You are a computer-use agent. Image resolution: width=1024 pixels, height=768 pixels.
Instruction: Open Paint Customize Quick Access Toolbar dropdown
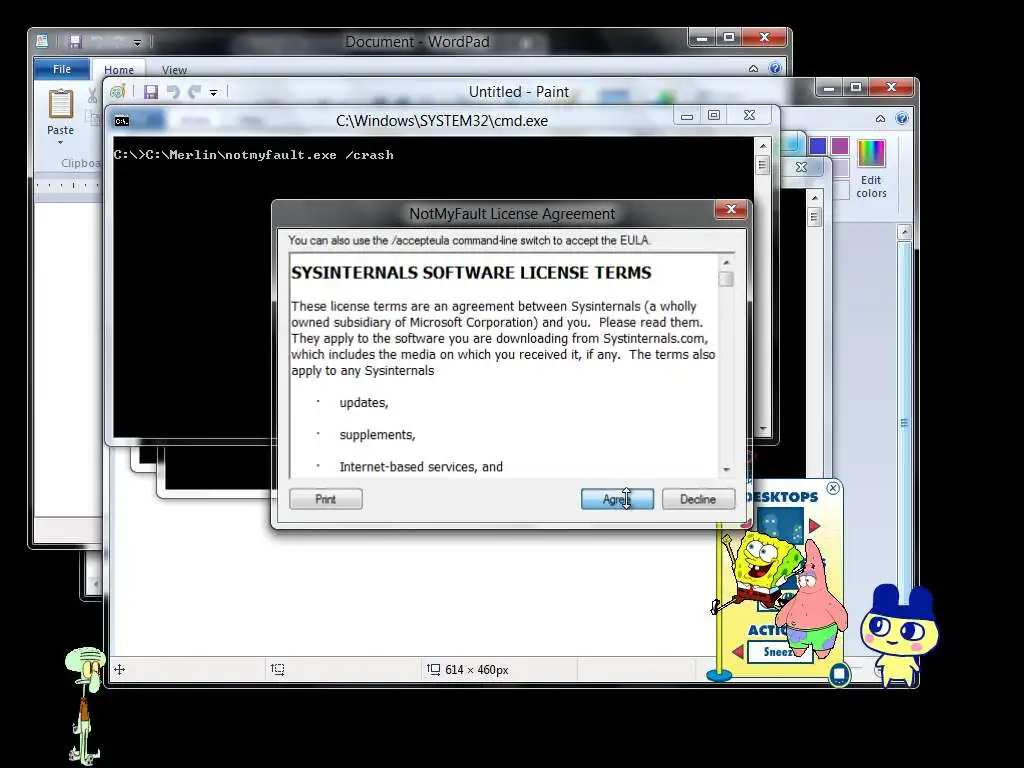click(214, 93)
